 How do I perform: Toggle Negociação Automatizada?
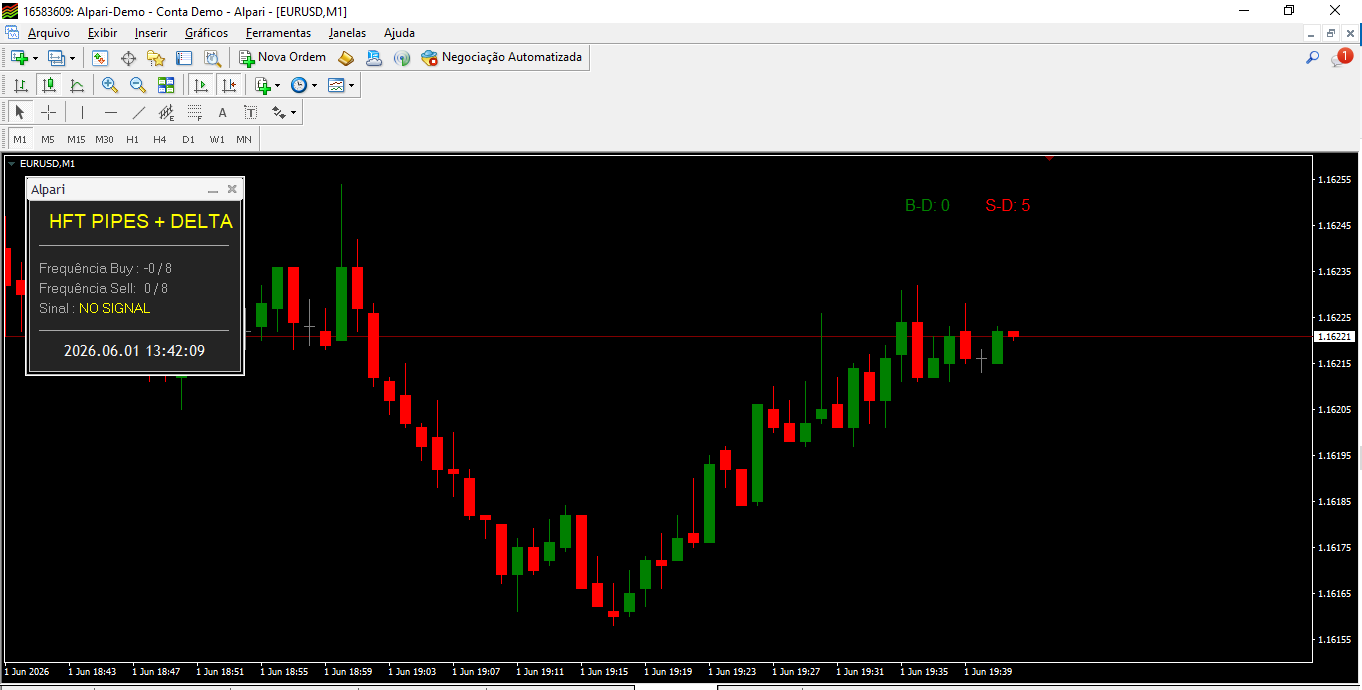click(x=502, y=58)
